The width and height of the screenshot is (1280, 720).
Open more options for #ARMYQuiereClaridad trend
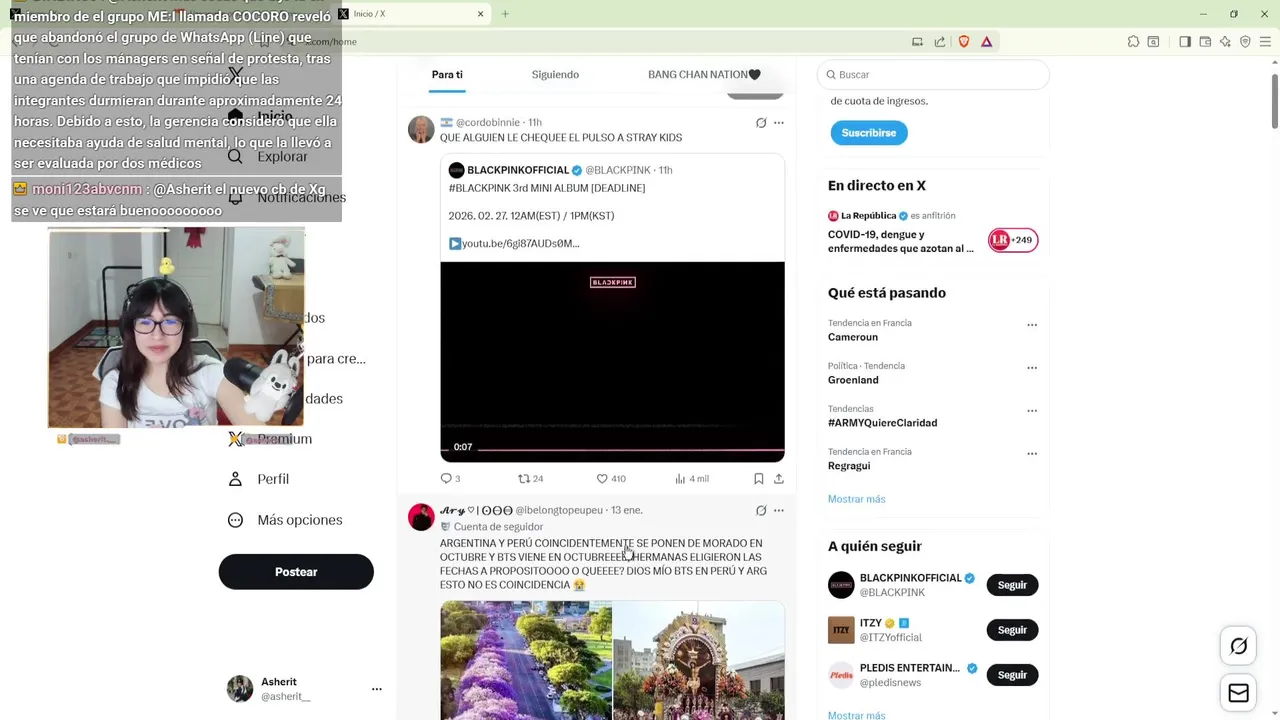(1032, 411)
